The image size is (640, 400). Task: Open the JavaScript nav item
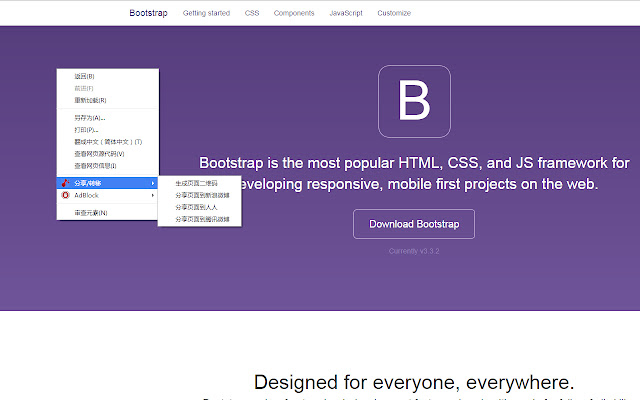(x=346, y=13)
